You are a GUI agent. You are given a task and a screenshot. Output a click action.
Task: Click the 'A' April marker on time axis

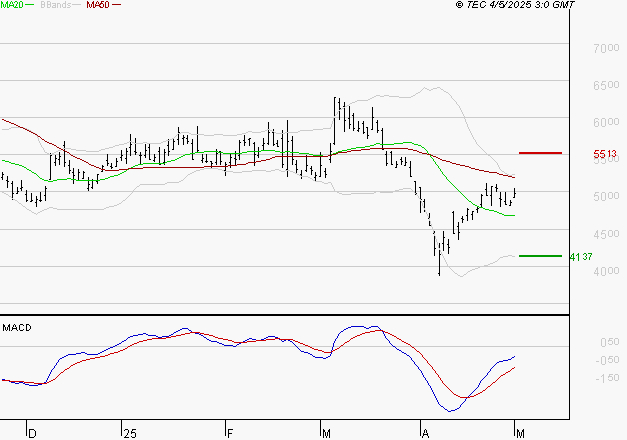click(x=425, y=434)
